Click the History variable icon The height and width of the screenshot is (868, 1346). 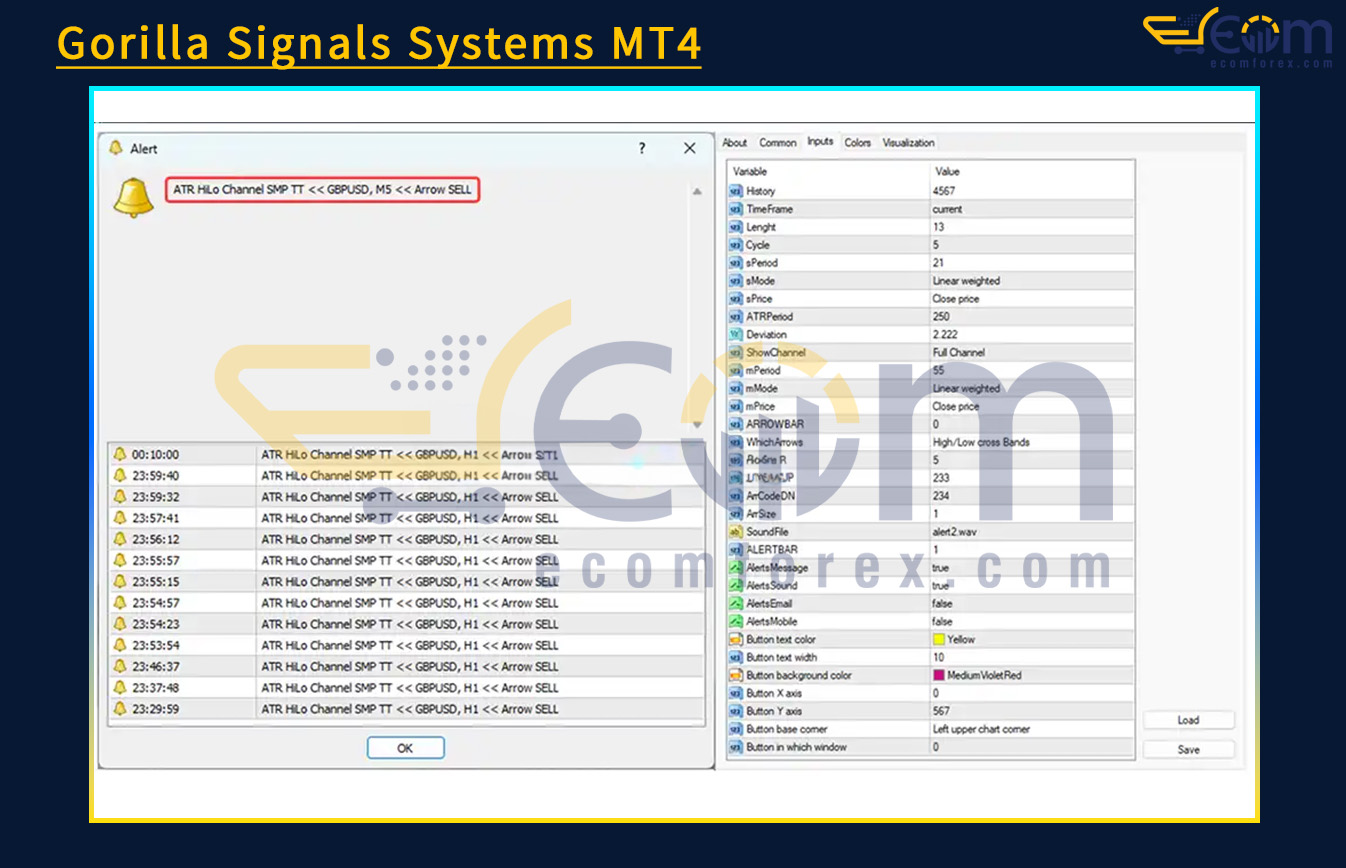(736, 191)
